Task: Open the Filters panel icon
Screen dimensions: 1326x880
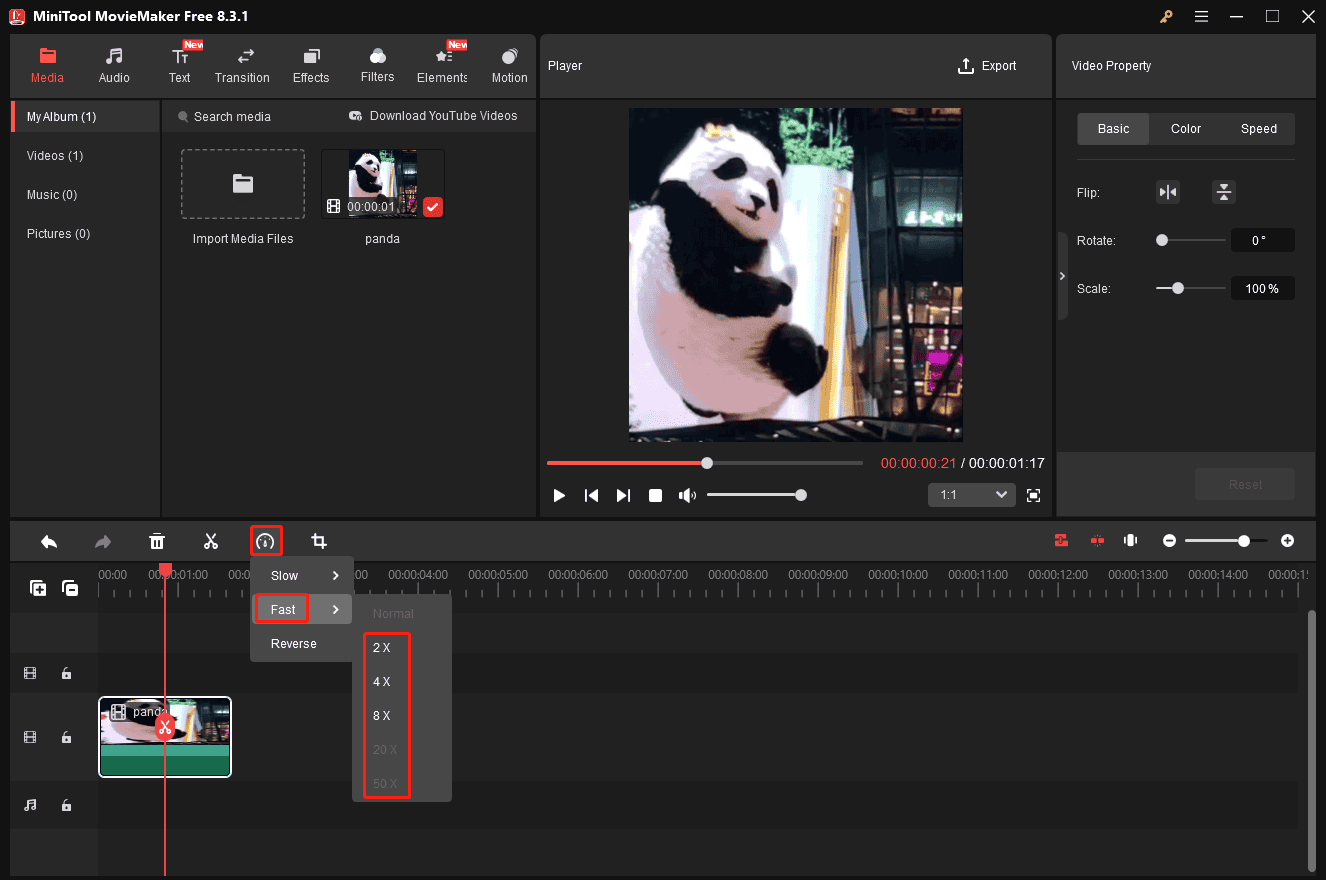Action: [x=377, y=65]
